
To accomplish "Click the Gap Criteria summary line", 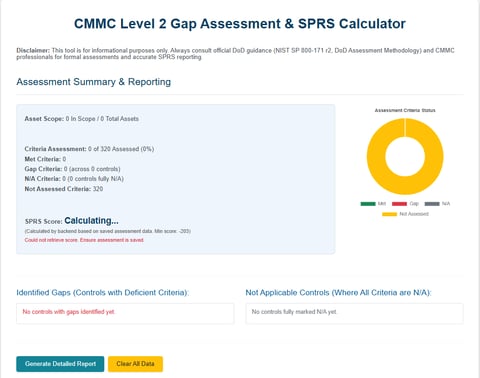I will [72, 169].
